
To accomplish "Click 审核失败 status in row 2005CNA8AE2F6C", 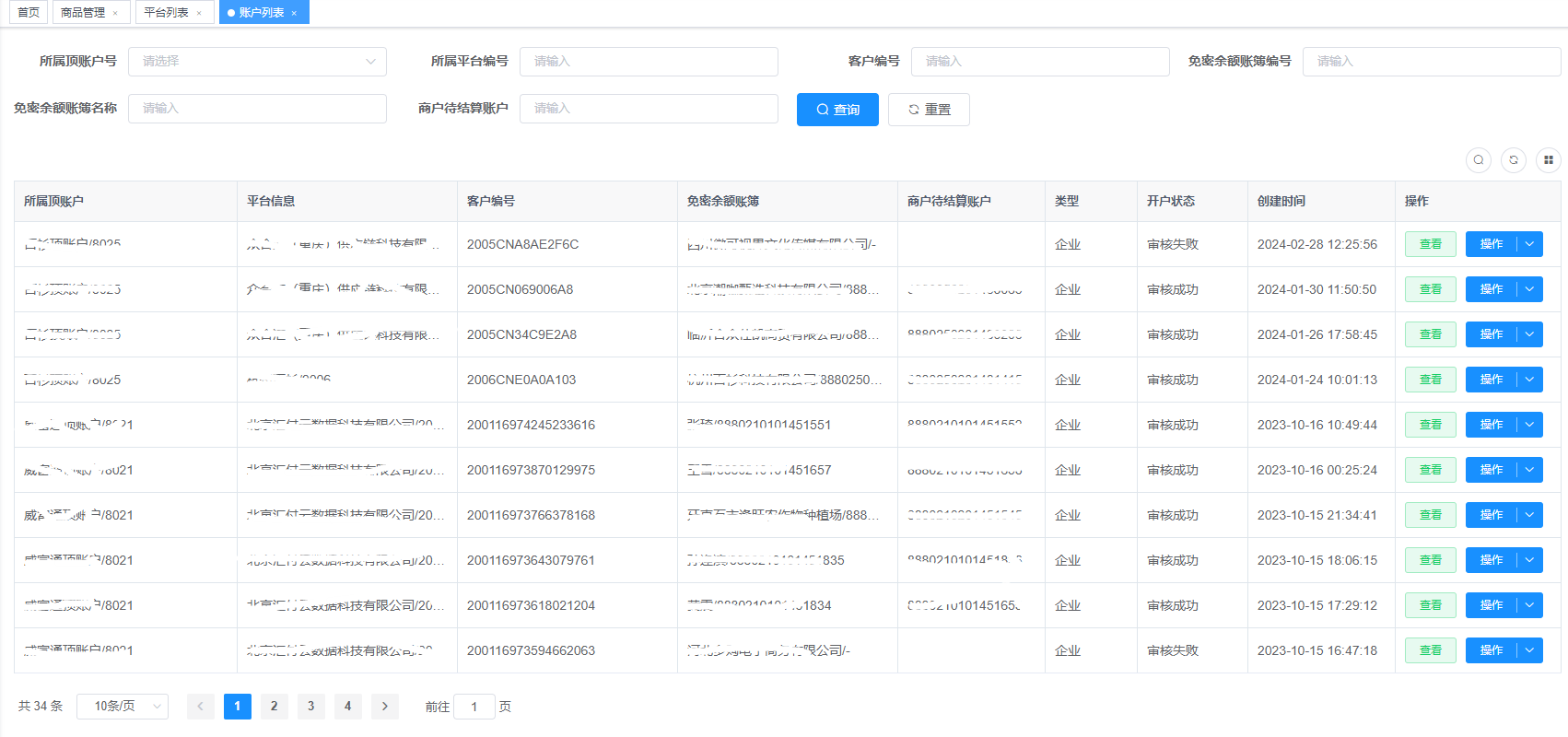I will (x=1173, y=244).
